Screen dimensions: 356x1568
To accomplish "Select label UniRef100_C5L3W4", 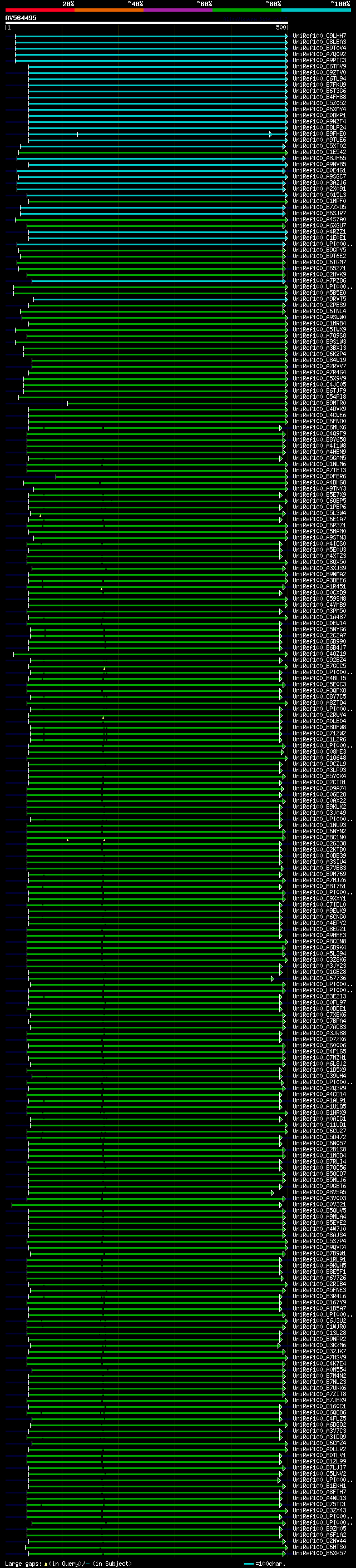I will point(319,513).
